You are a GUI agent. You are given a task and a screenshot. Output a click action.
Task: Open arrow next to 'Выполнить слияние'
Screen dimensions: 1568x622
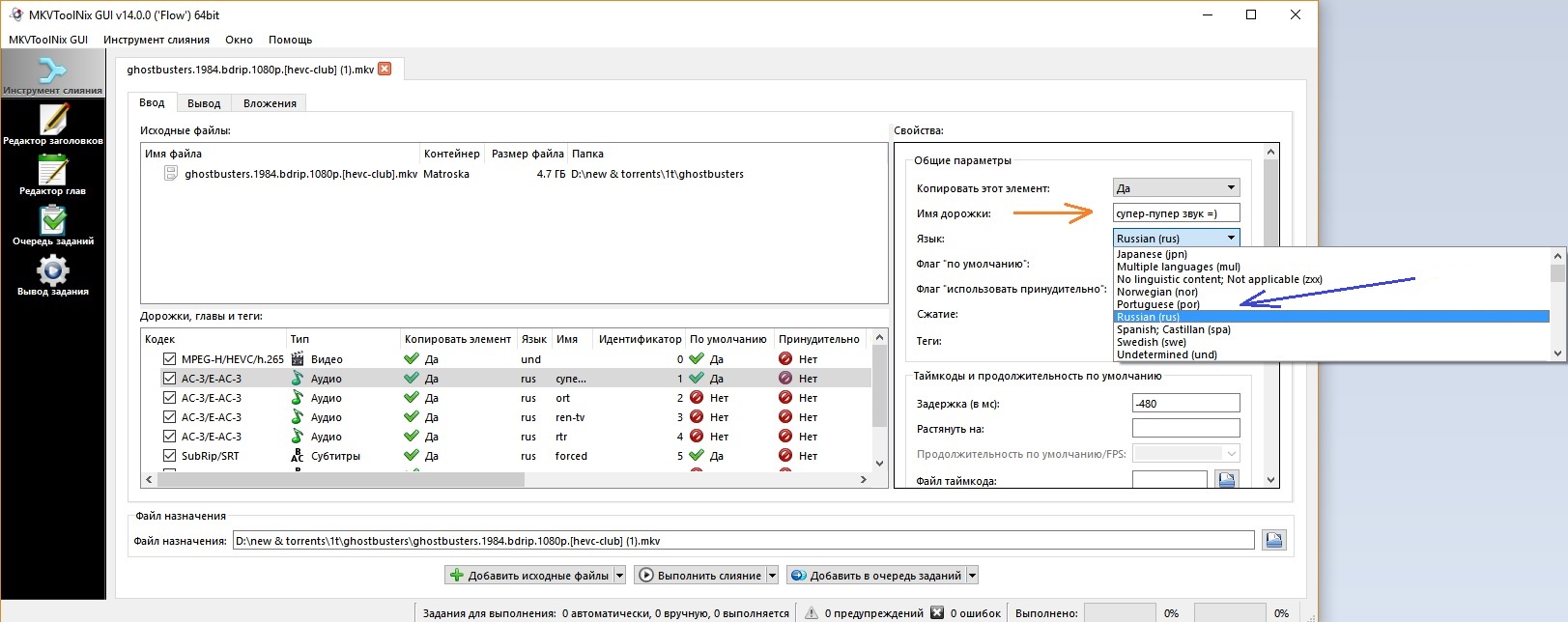[772, 576]
